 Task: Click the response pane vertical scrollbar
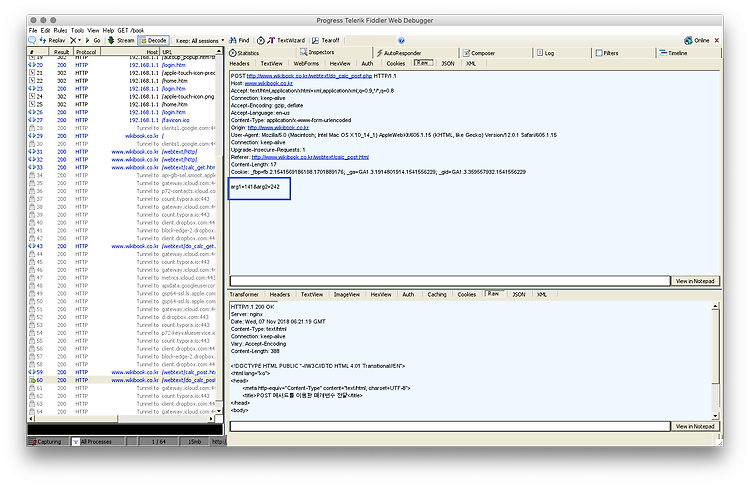point(716,361)
